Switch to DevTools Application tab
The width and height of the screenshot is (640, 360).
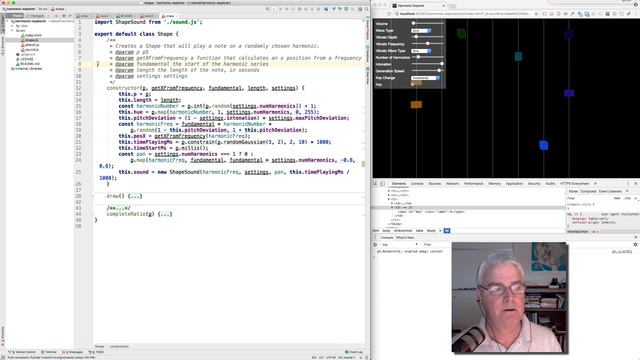tap(514, 184)
